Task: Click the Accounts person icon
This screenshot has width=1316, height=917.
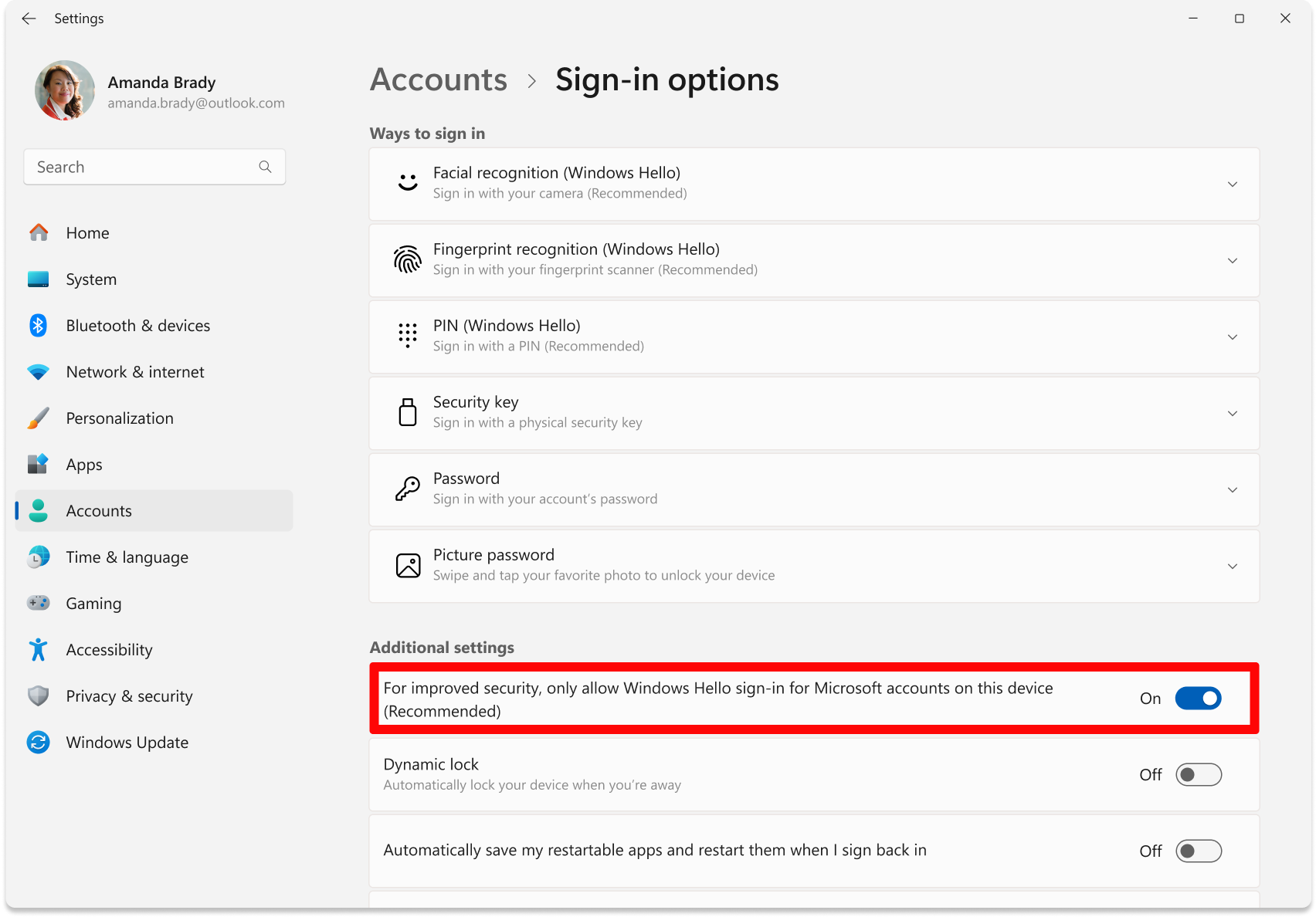Action: pos(37,510)
